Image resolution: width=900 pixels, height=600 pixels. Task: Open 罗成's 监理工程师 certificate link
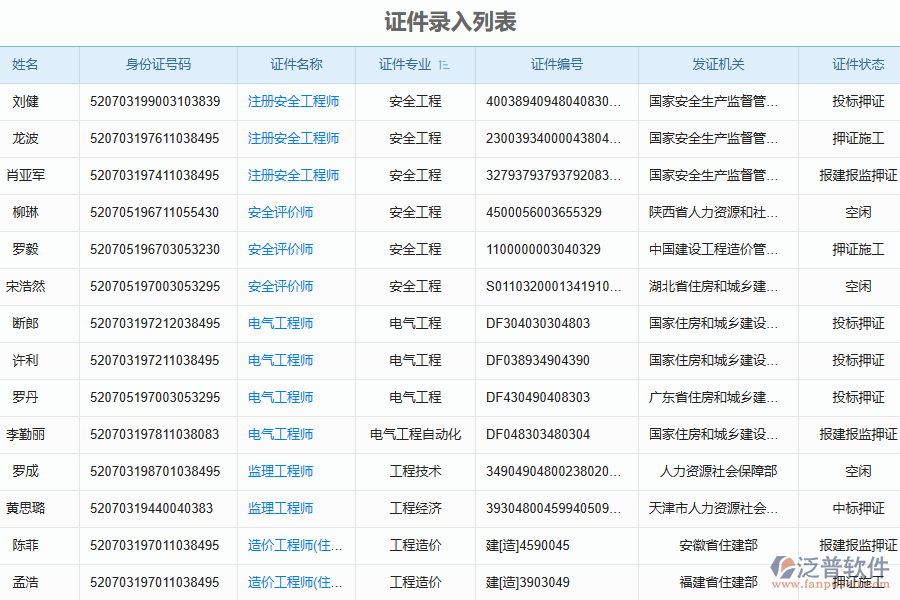tap(280, 471)
